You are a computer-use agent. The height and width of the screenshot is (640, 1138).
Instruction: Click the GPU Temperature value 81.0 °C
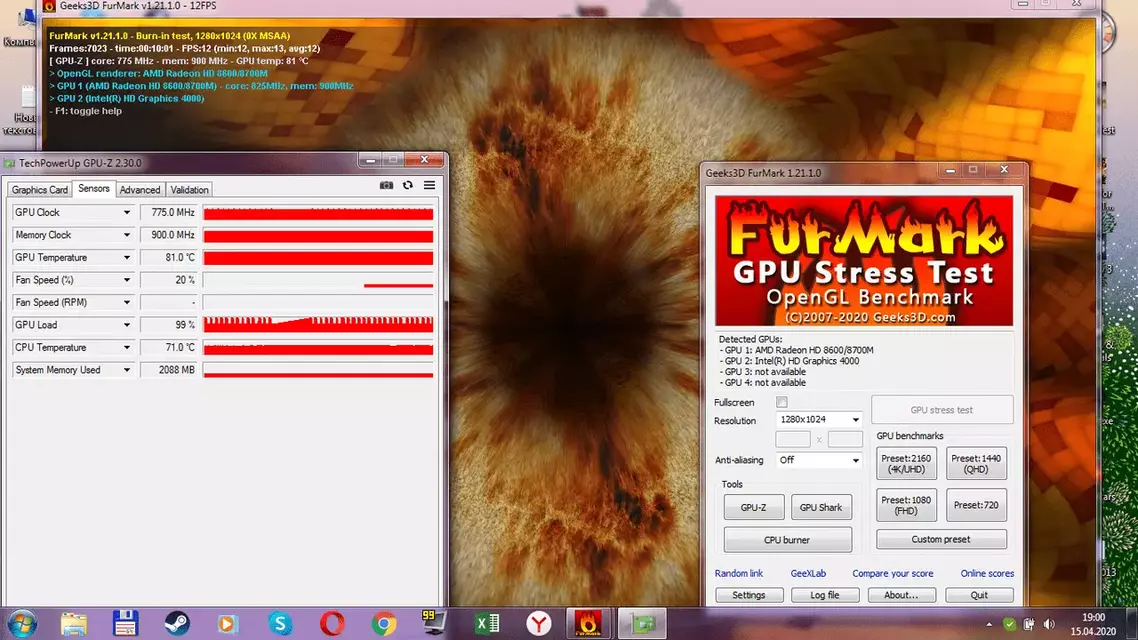coord(169,258)
